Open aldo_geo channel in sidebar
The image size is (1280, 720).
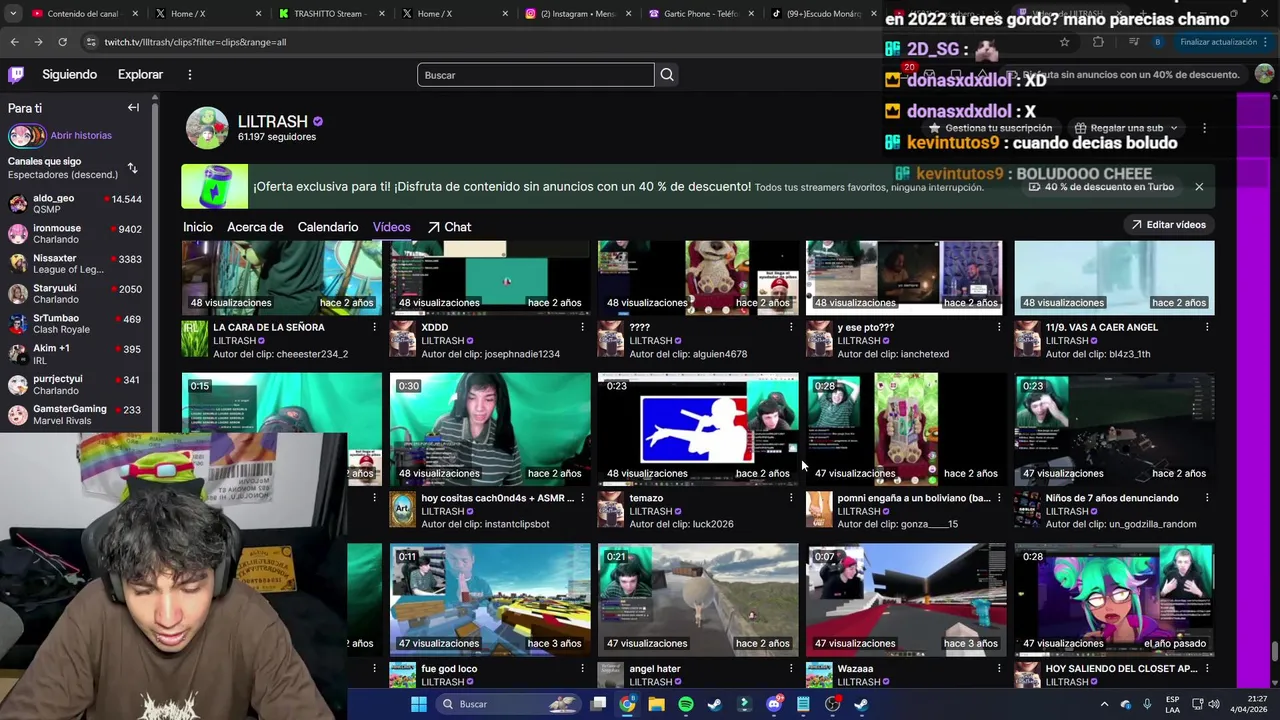click(x=75, y=204)
